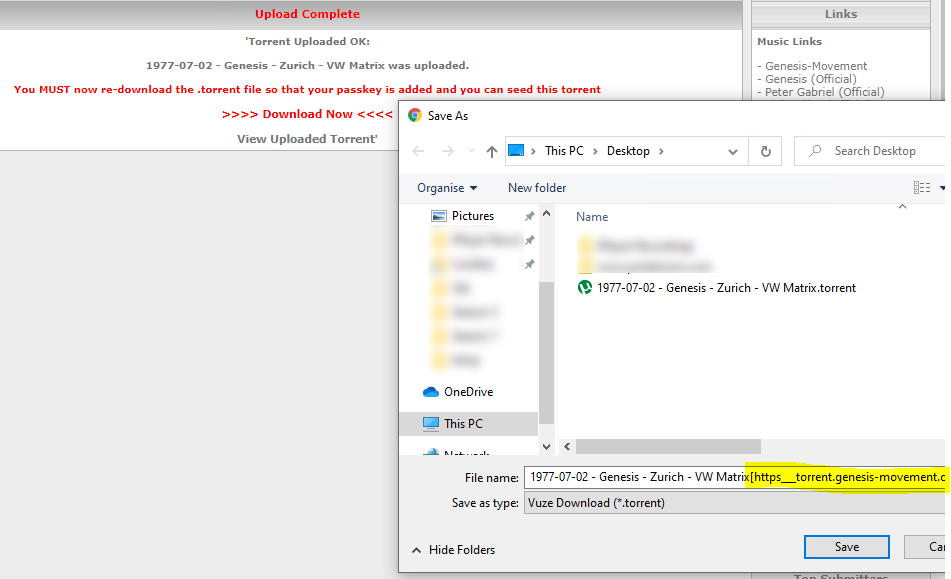Click the Download Now link

click(x=307, y=114)
